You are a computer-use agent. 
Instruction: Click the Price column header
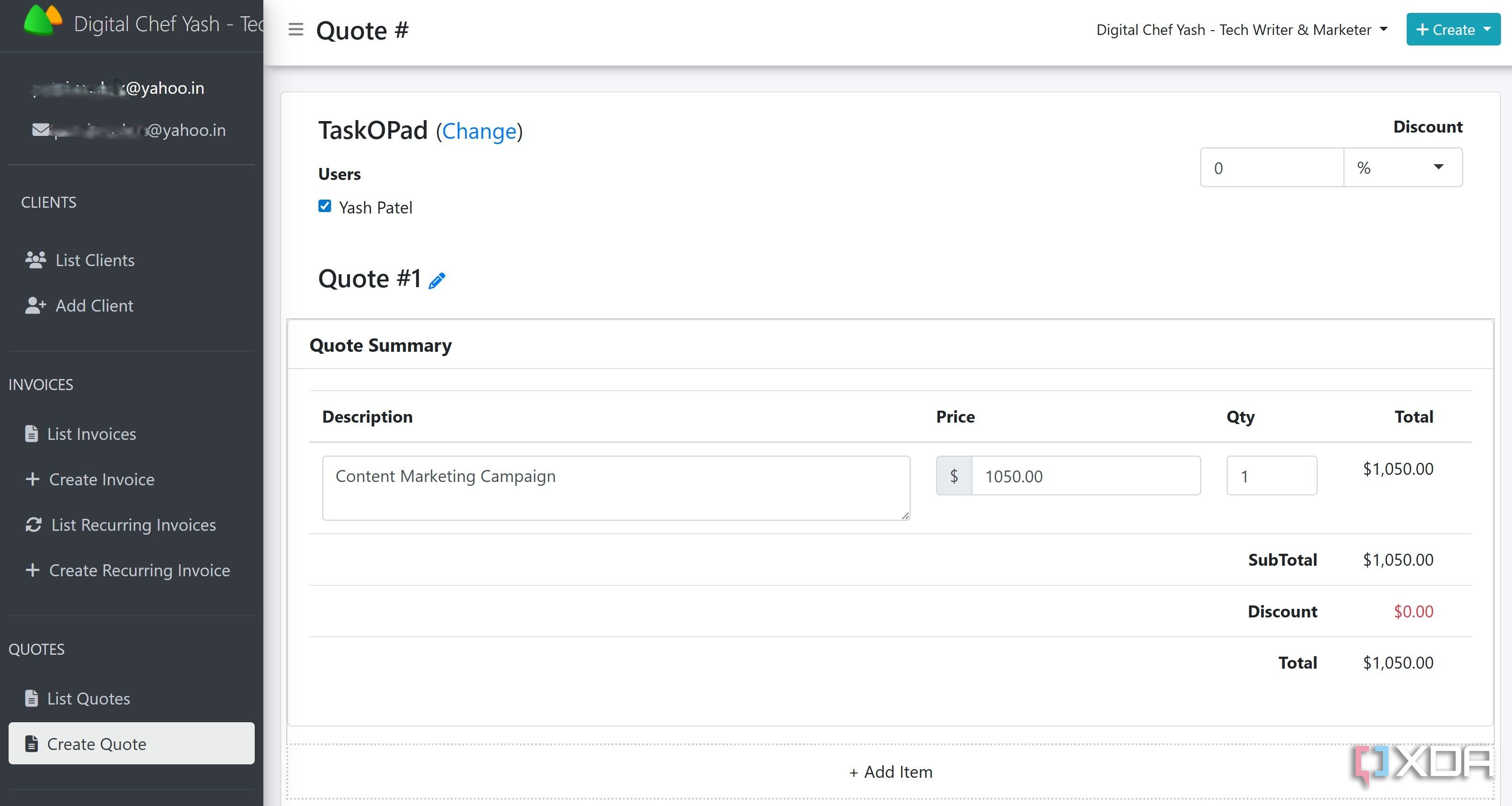[955, 416]
